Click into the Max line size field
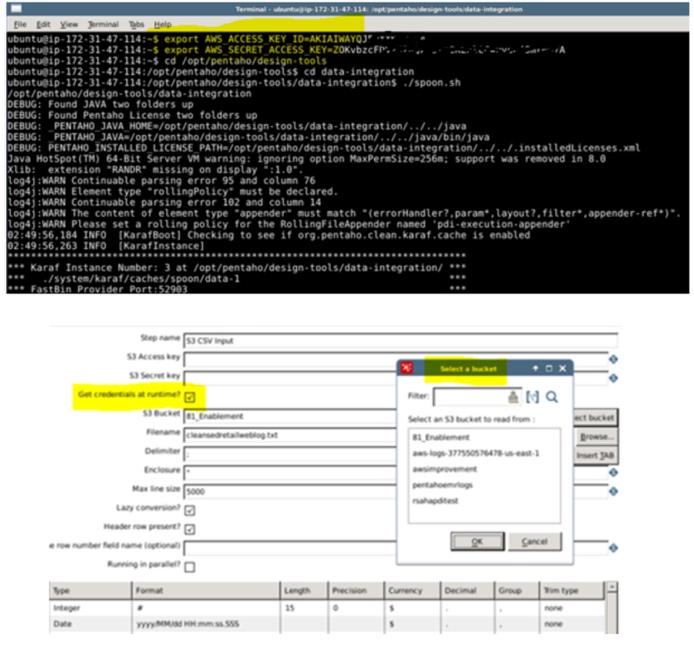The width and height of the screenshot is (694, 653). coord(290,491)
